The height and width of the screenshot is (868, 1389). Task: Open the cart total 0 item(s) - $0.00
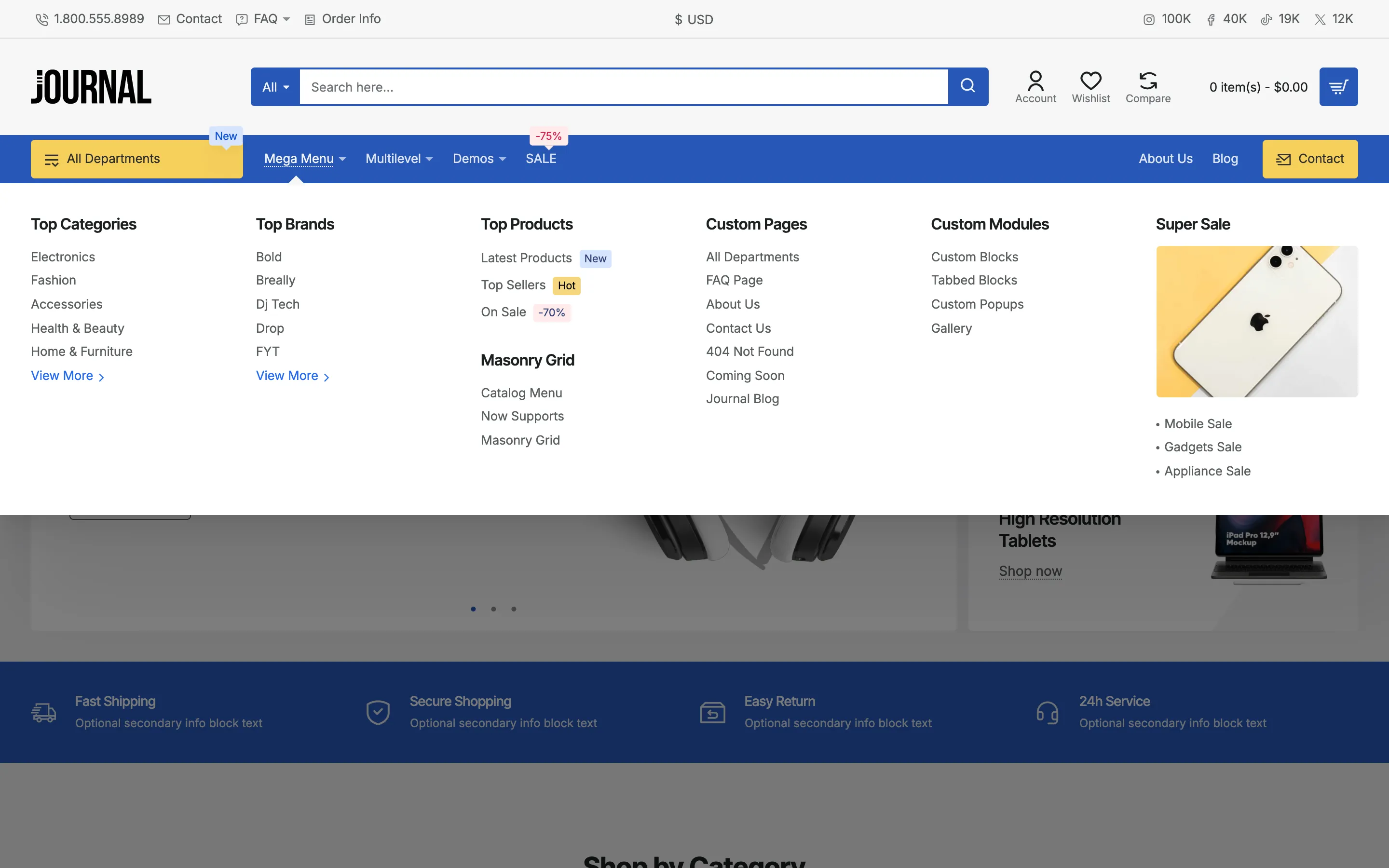pyautogui.click(x=1258, y=87)
